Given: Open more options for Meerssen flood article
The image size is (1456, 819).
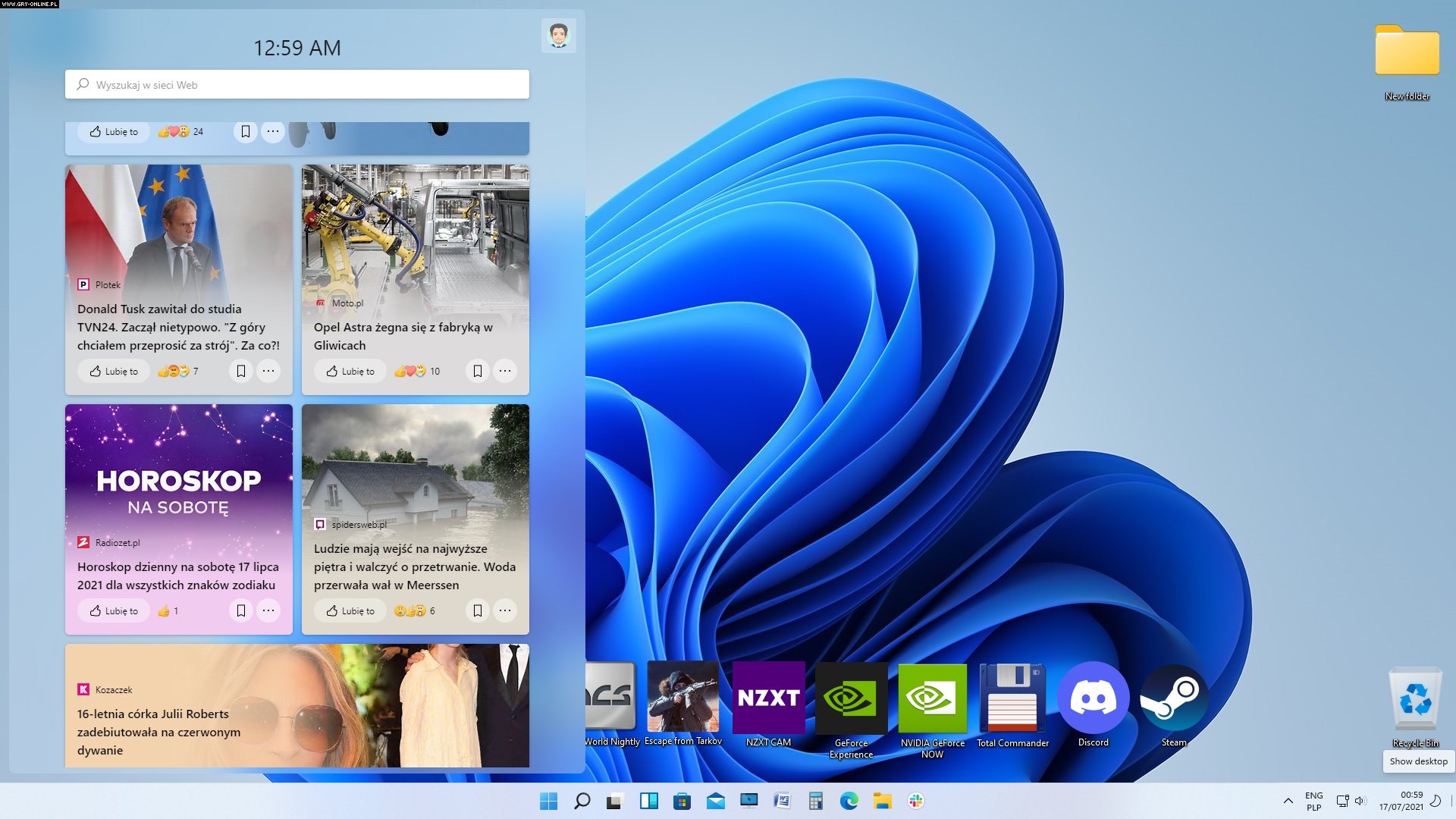Looking at the screenshot, I should click(x=505, y=610).
